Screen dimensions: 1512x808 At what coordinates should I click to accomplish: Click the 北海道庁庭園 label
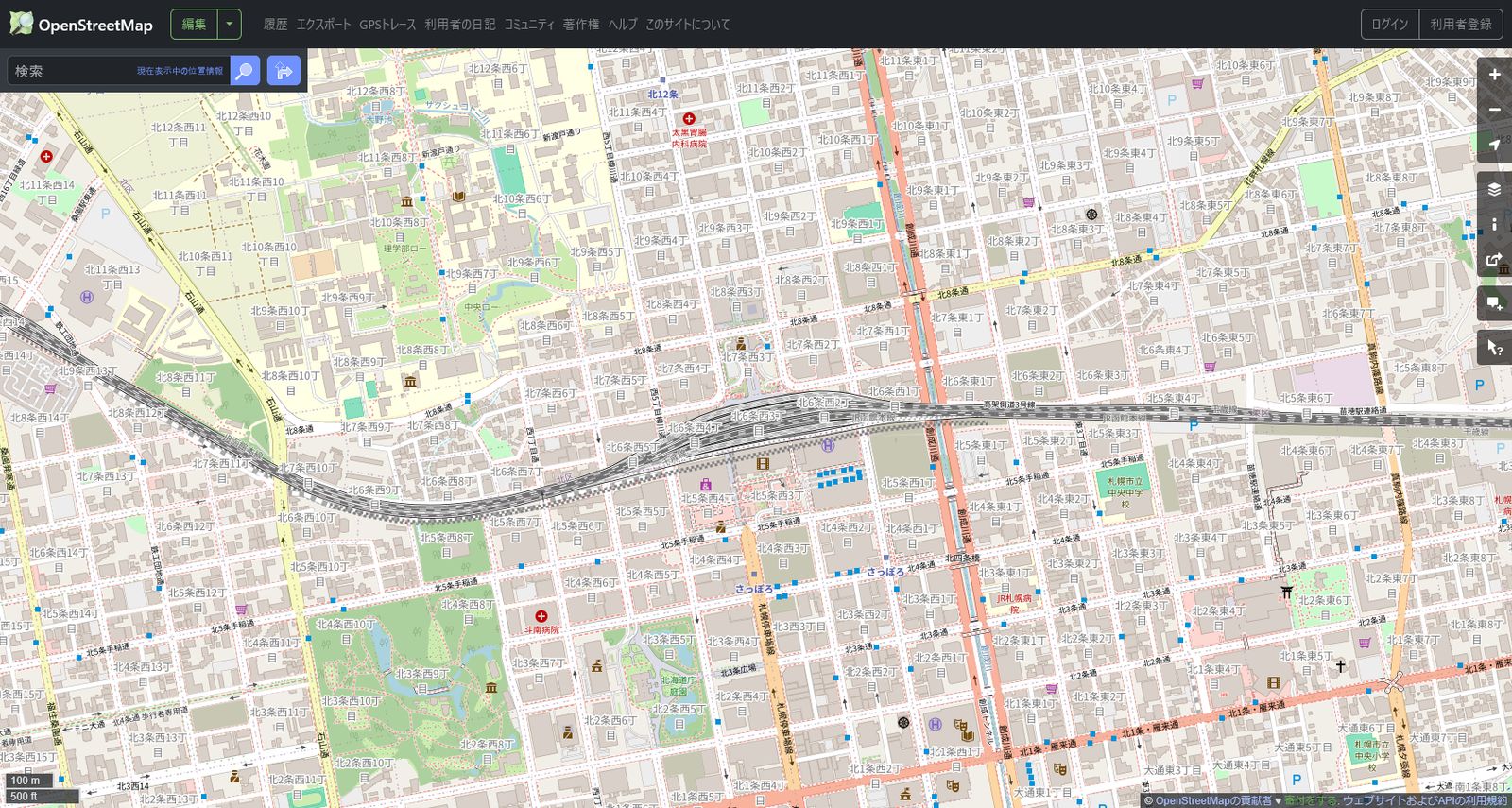[679, 685]
